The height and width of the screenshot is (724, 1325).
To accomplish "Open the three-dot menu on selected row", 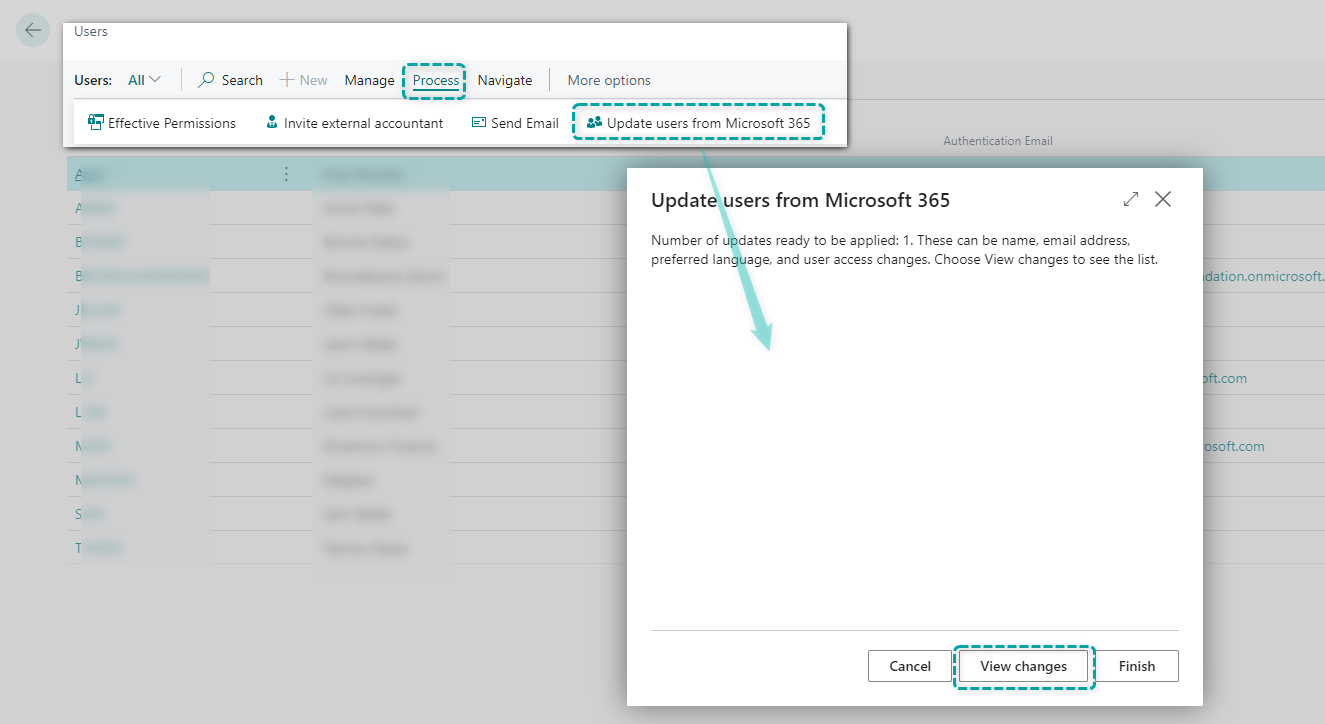I will coord(286,174).
